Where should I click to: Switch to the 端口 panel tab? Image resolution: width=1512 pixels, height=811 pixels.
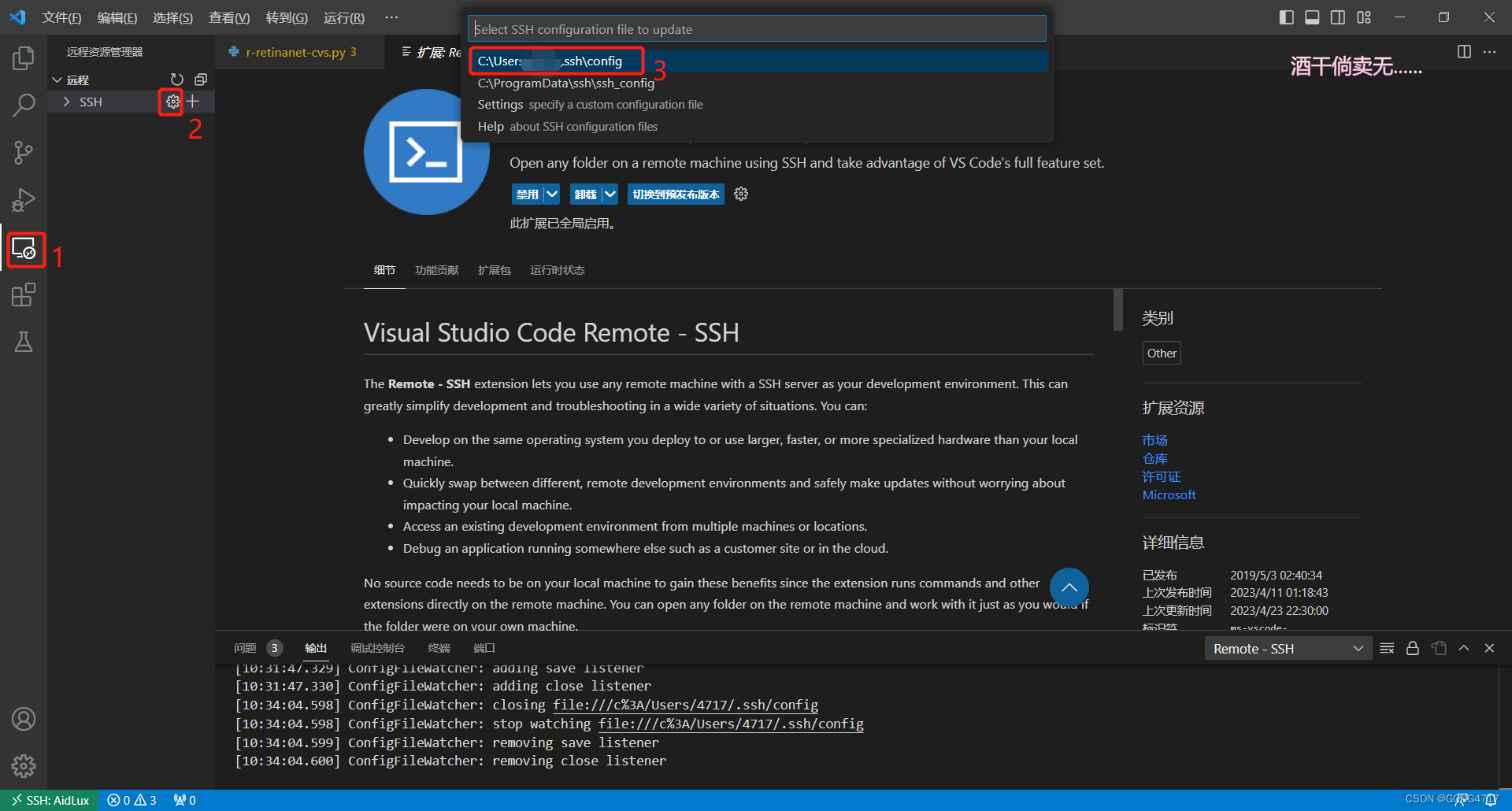[x=484, y=648]
